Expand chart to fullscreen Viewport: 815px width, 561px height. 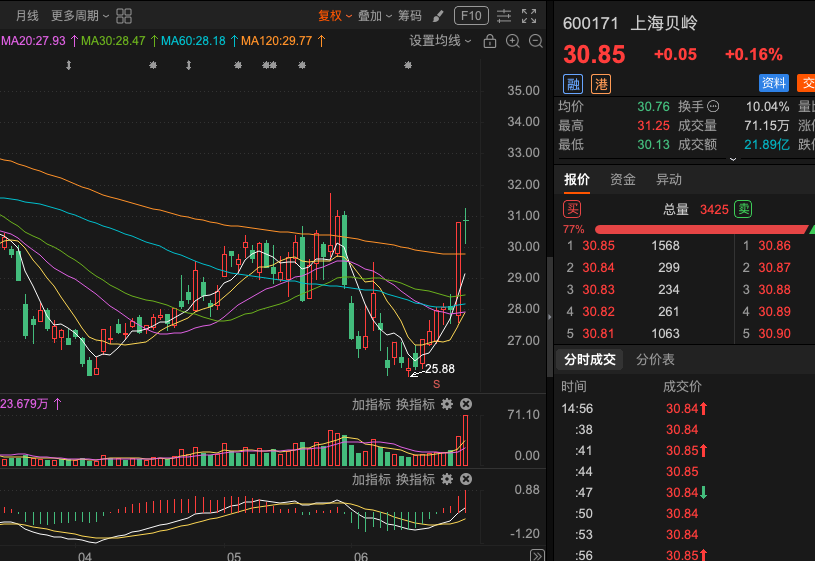pyautogui.click(x=529, y=16)
